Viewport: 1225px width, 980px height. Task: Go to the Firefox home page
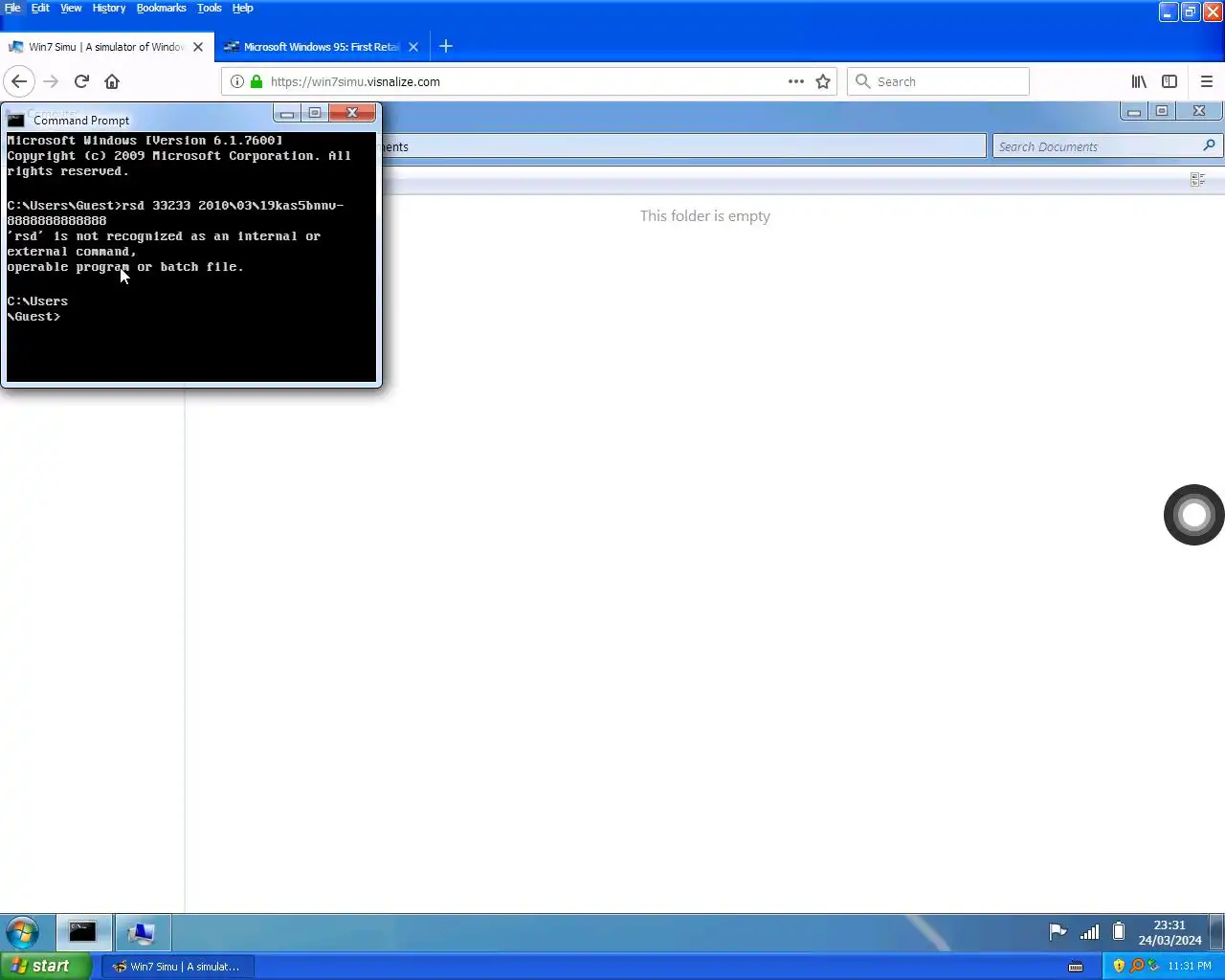click(112, 81)
